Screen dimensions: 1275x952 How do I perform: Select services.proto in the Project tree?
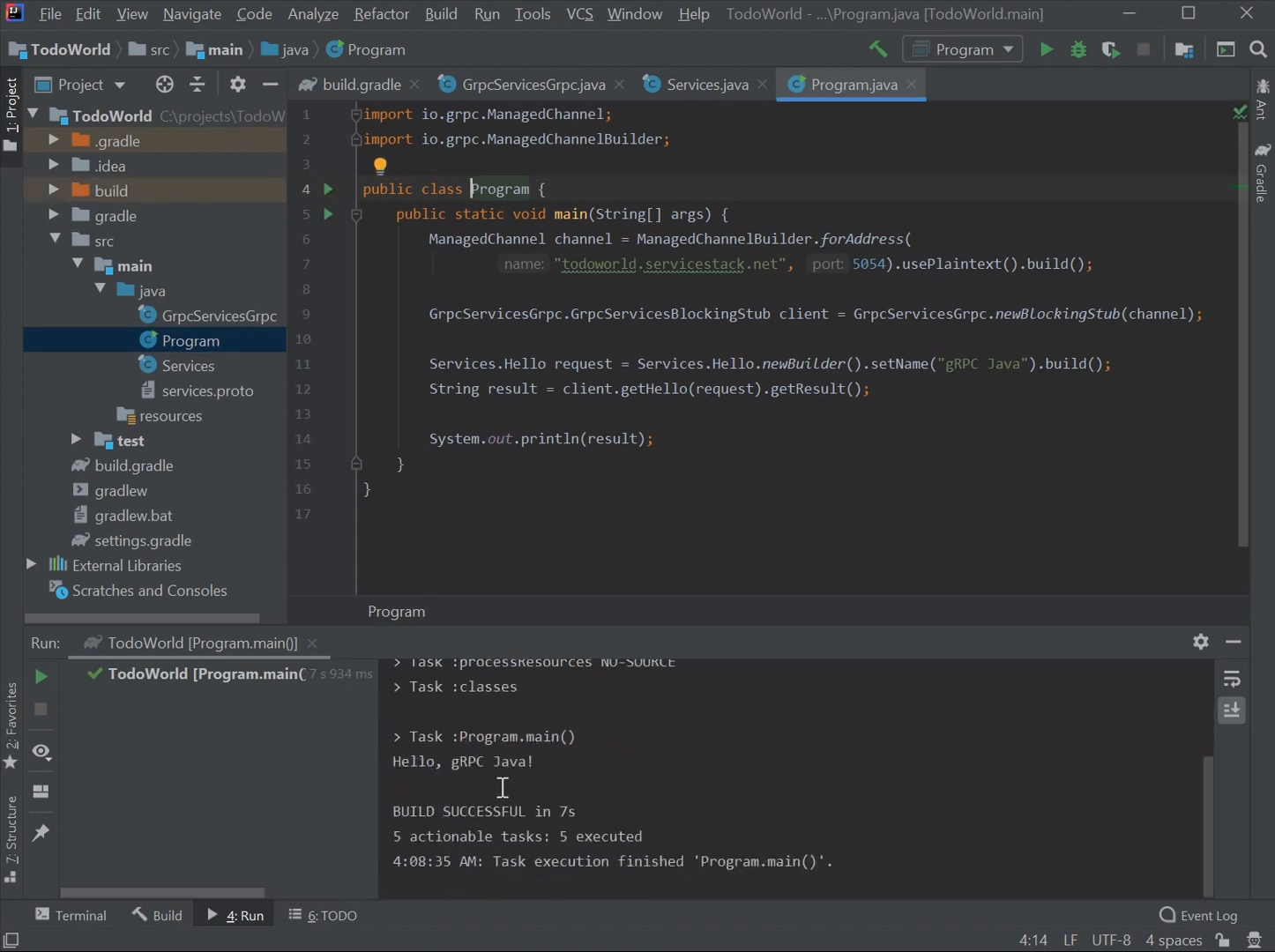pyautogui.click(x=209, y=390)
